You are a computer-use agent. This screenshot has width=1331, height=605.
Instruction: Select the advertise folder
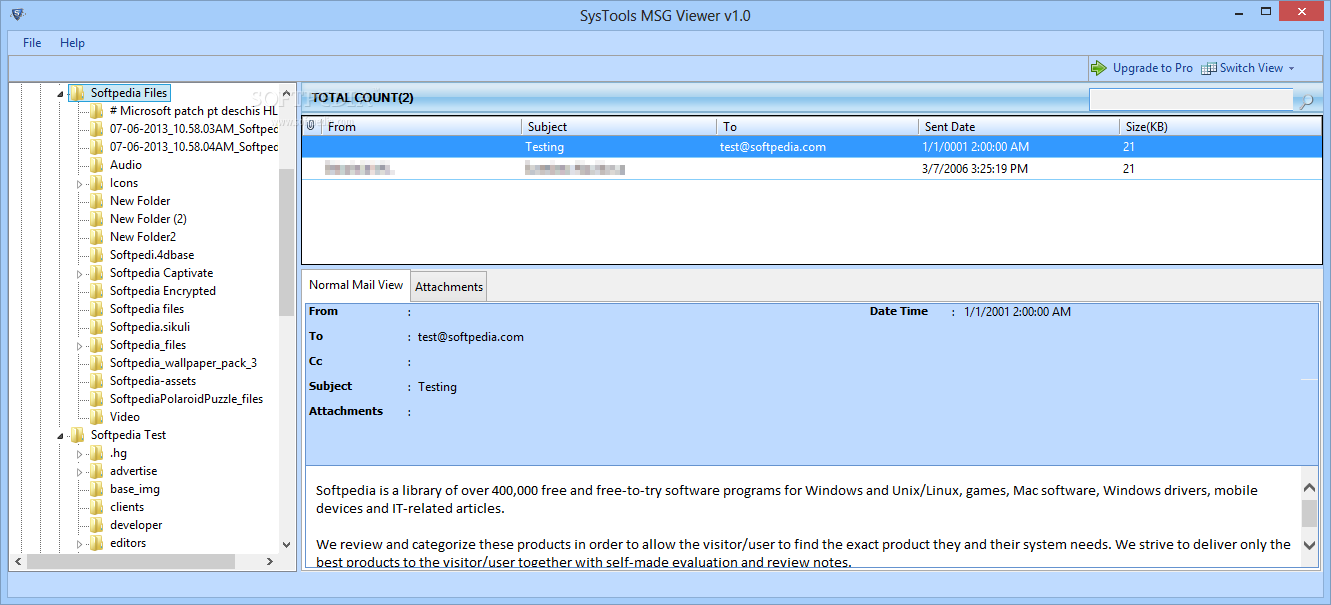tap(133, 471)
